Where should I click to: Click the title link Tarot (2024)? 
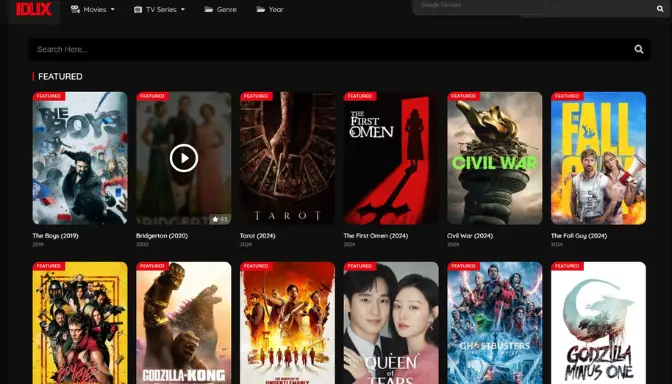[258, 236]
